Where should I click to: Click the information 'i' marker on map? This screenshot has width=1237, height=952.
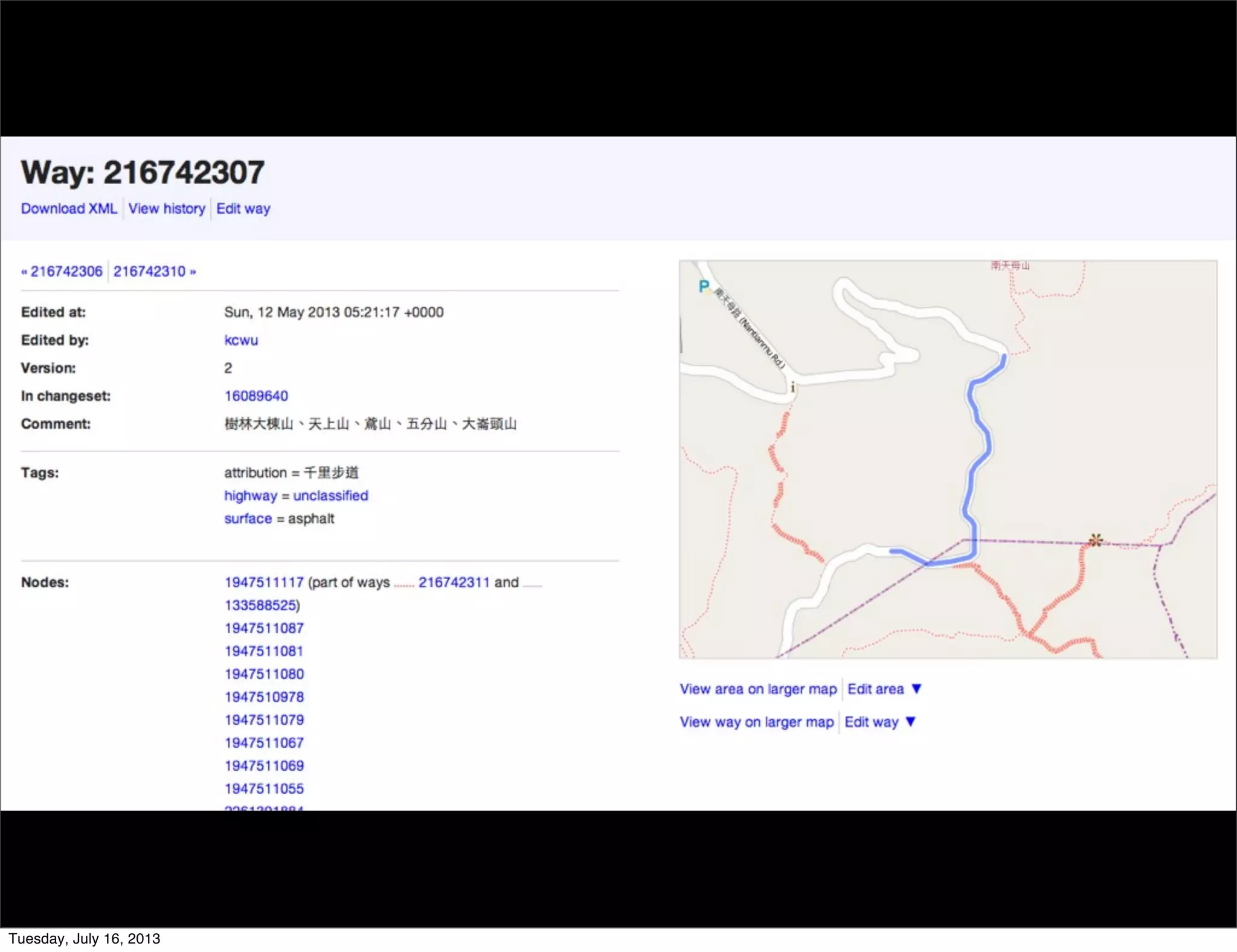(x=792, y=388)
